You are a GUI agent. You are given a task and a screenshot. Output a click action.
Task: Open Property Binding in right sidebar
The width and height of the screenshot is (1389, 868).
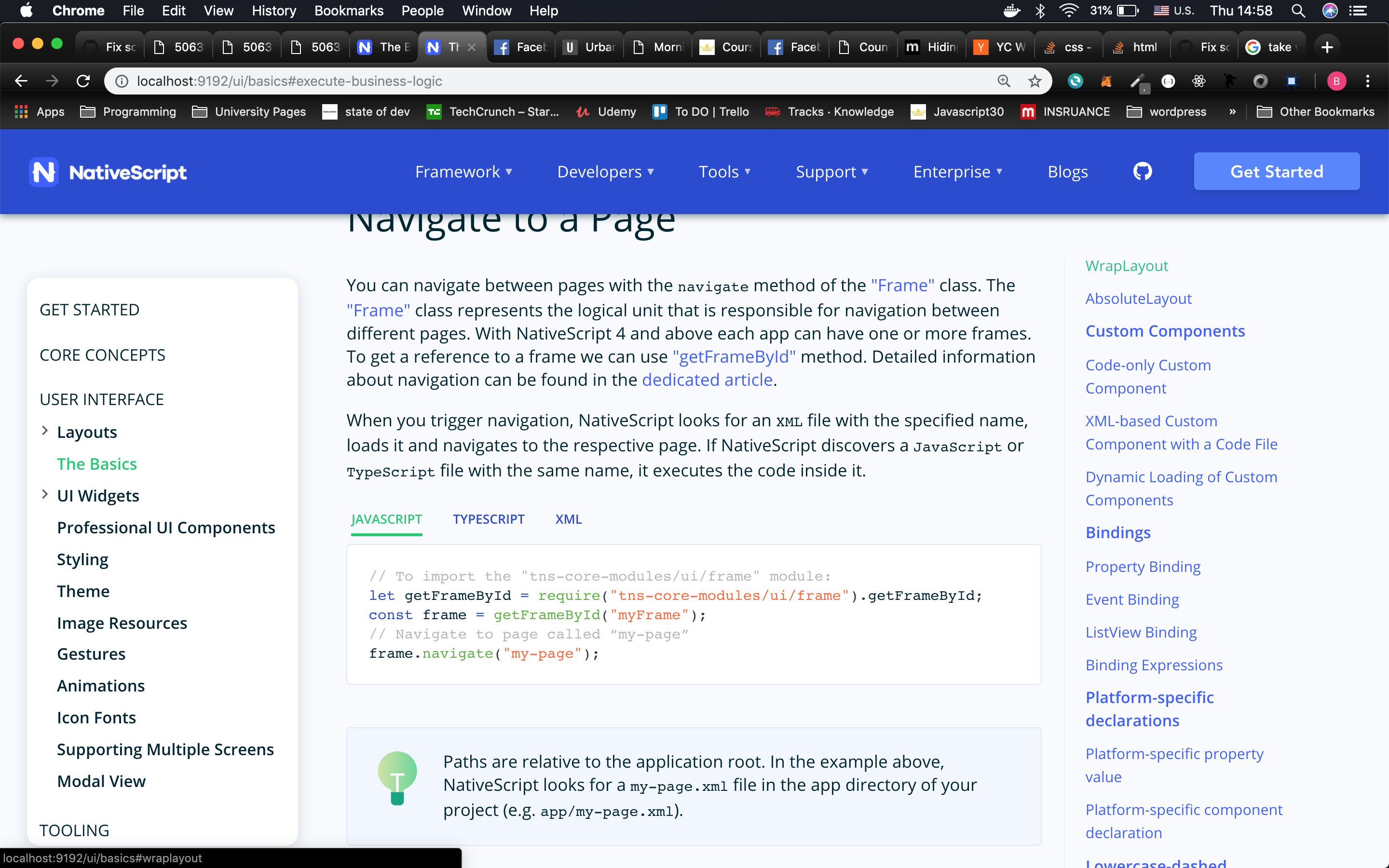[x=1142, y=567]
